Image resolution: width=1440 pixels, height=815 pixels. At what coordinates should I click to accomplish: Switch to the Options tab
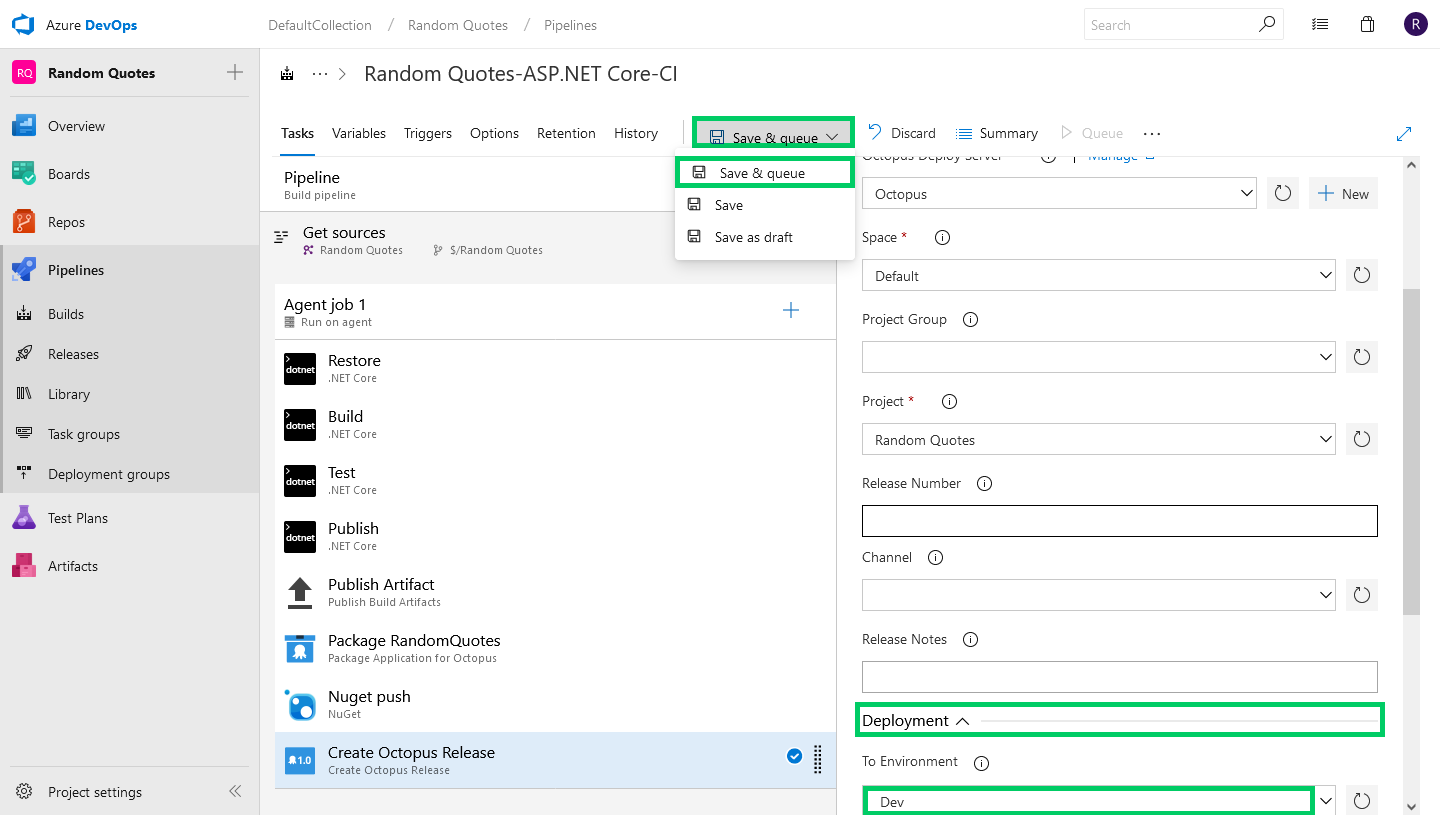[494, 133]
